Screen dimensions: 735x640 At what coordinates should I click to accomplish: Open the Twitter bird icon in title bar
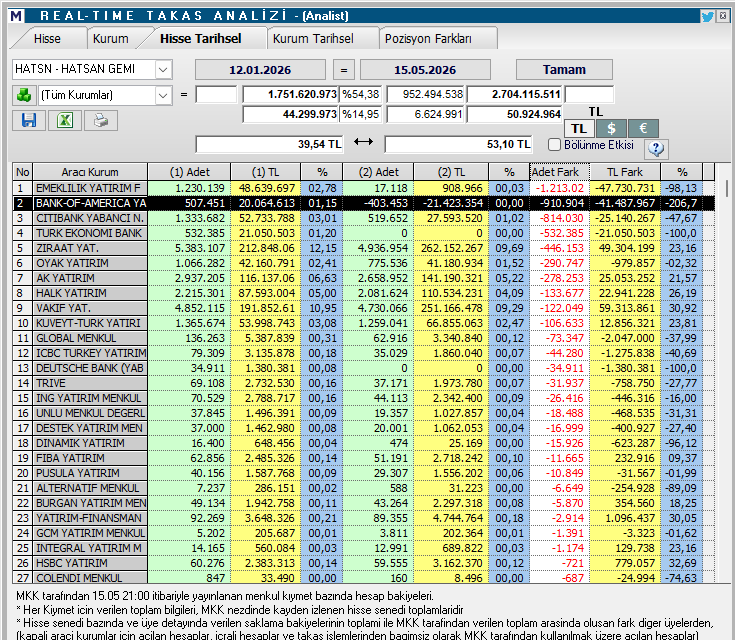tap(707, 16)
